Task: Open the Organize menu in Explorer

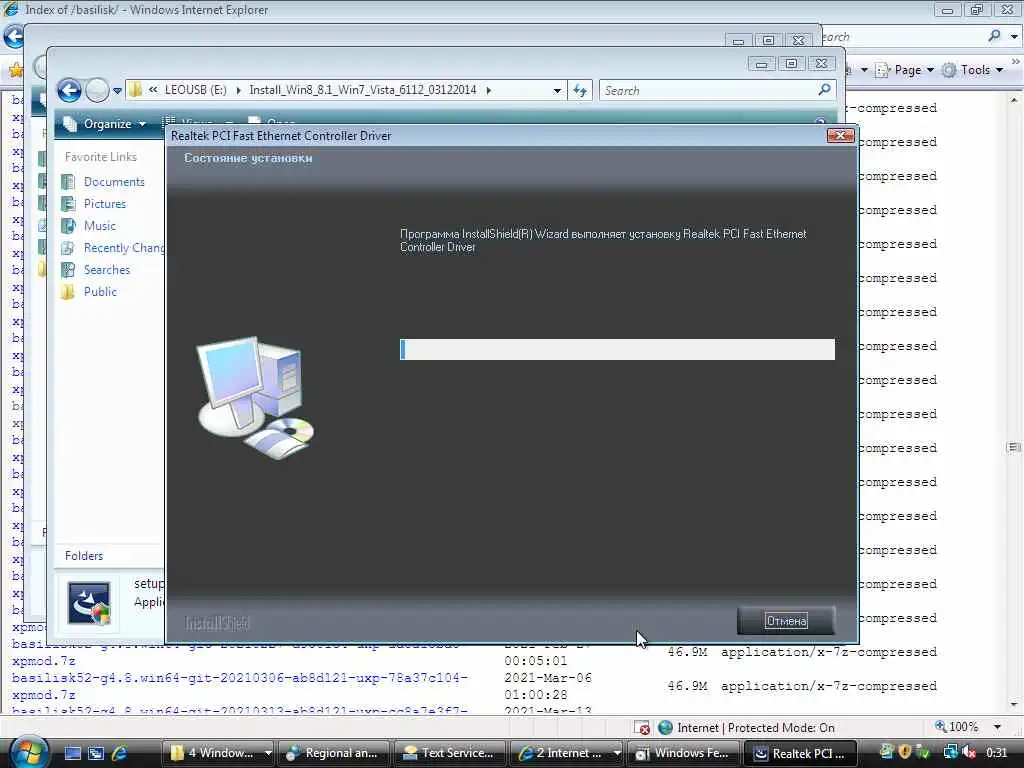Action: coord(105,123)
